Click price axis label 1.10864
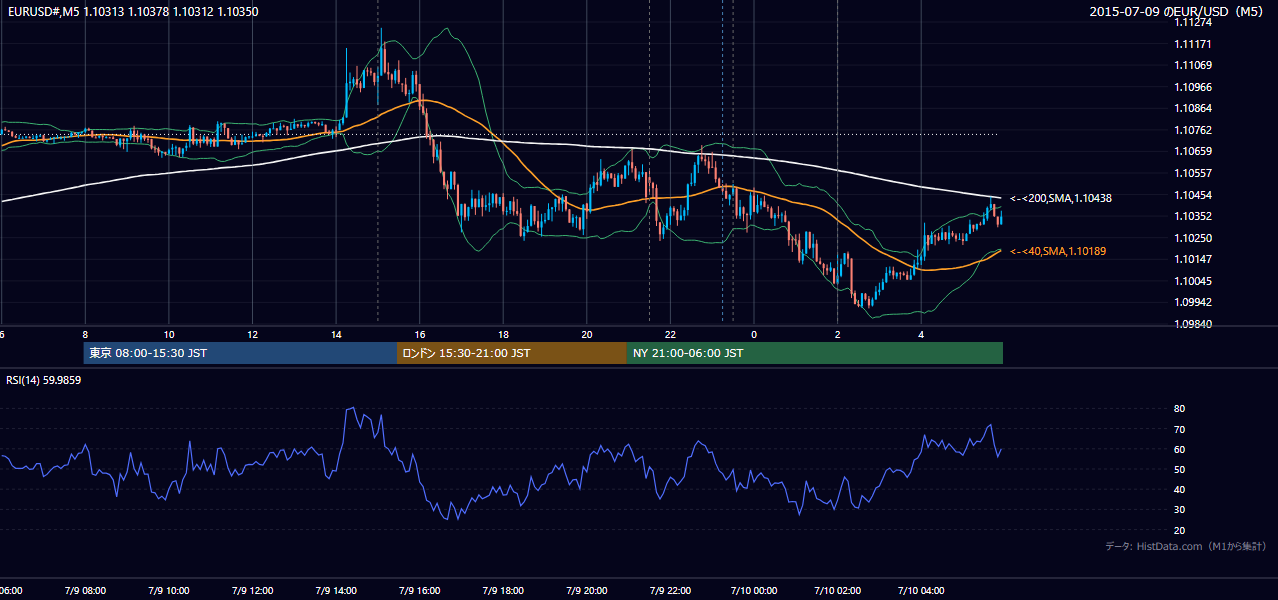Image resolution: width=1278 pixels, height=600 pixels. coord(1194,108)
